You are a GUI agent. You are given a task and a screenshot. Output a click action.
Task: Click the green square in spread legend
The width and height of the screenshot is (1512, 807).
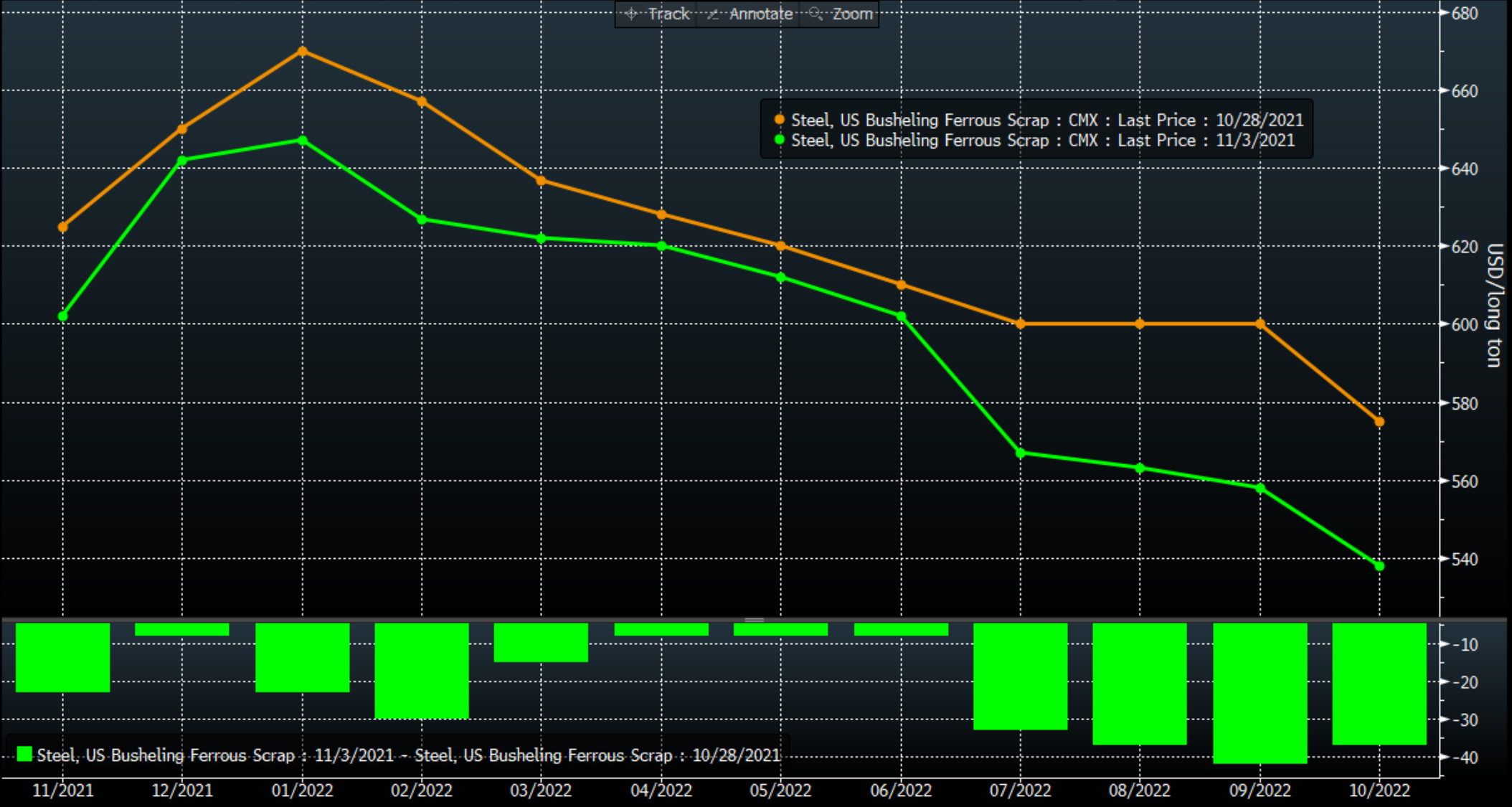24,754
